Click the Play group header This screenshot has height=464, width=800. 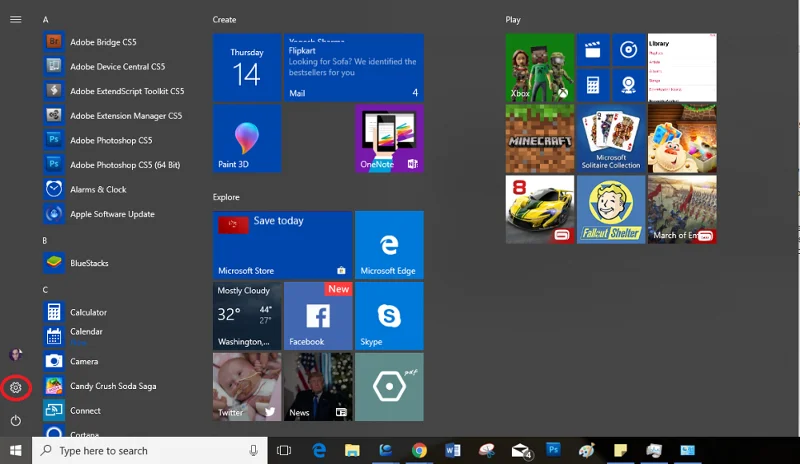tap(513, 19)
